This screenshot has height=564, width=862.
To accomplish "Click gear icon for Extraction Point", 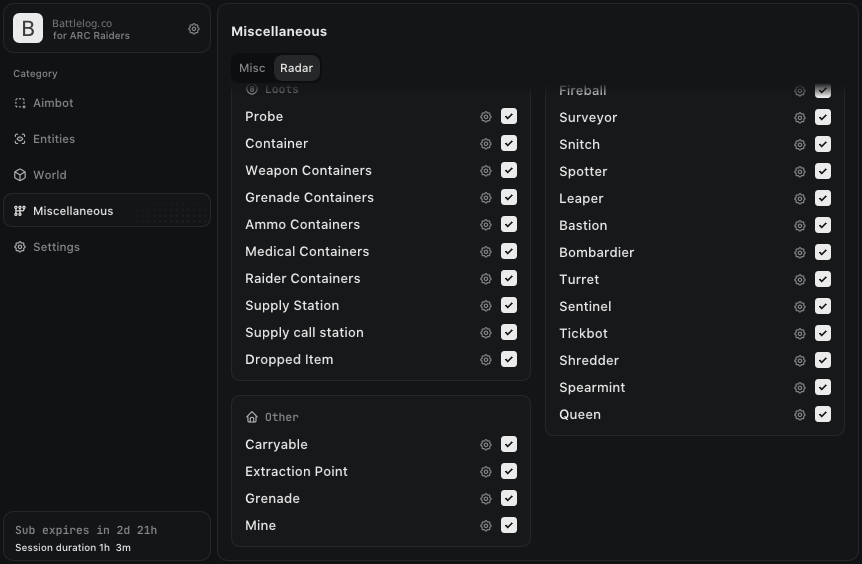I will [x=485, y=472].
